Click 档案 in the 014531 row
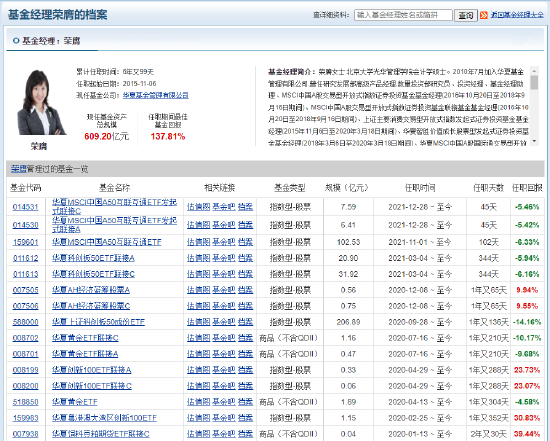The width and height of the screenshot is (550, 441). click(x=246, y=207)
